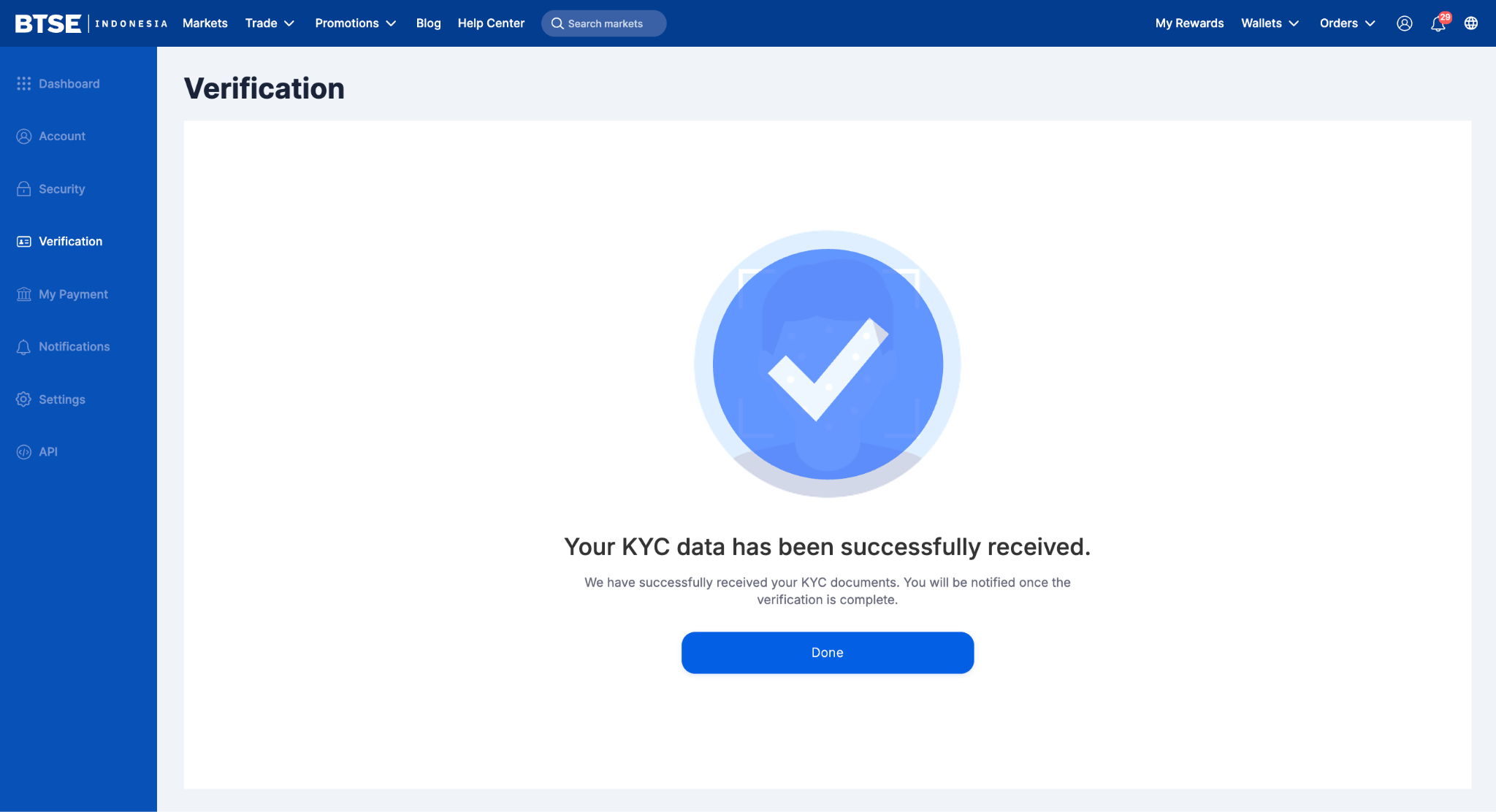The height and width of the screenshot is (812, 1496).
Task: Expand the Trade dropdown
Action: click(270, 23)
